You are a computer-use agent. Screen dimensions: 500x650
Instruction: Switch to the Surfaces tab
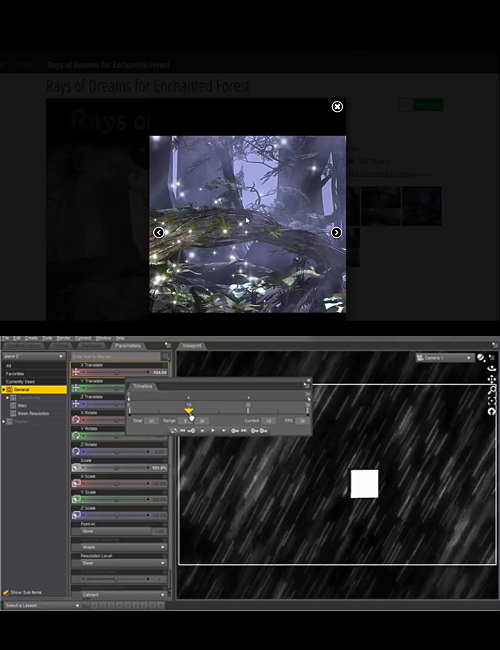coord(92,346)
